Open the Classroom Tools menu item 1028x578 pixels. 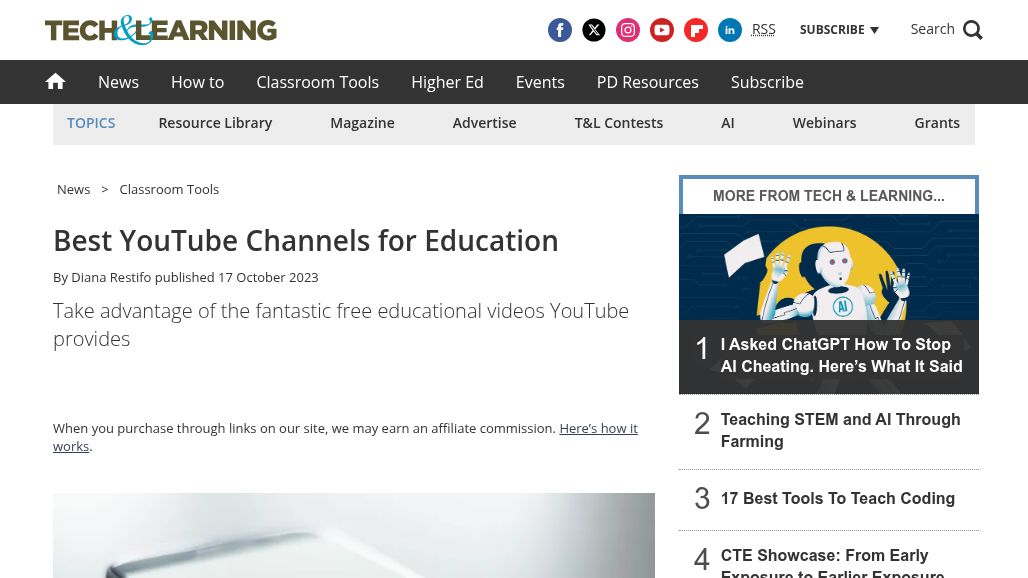[x=317, y=82]
